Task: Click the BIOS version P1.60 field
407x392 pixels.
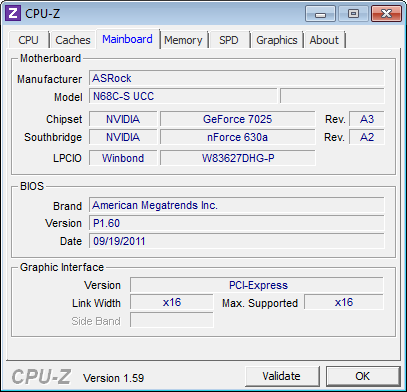Action: (237, 223)
